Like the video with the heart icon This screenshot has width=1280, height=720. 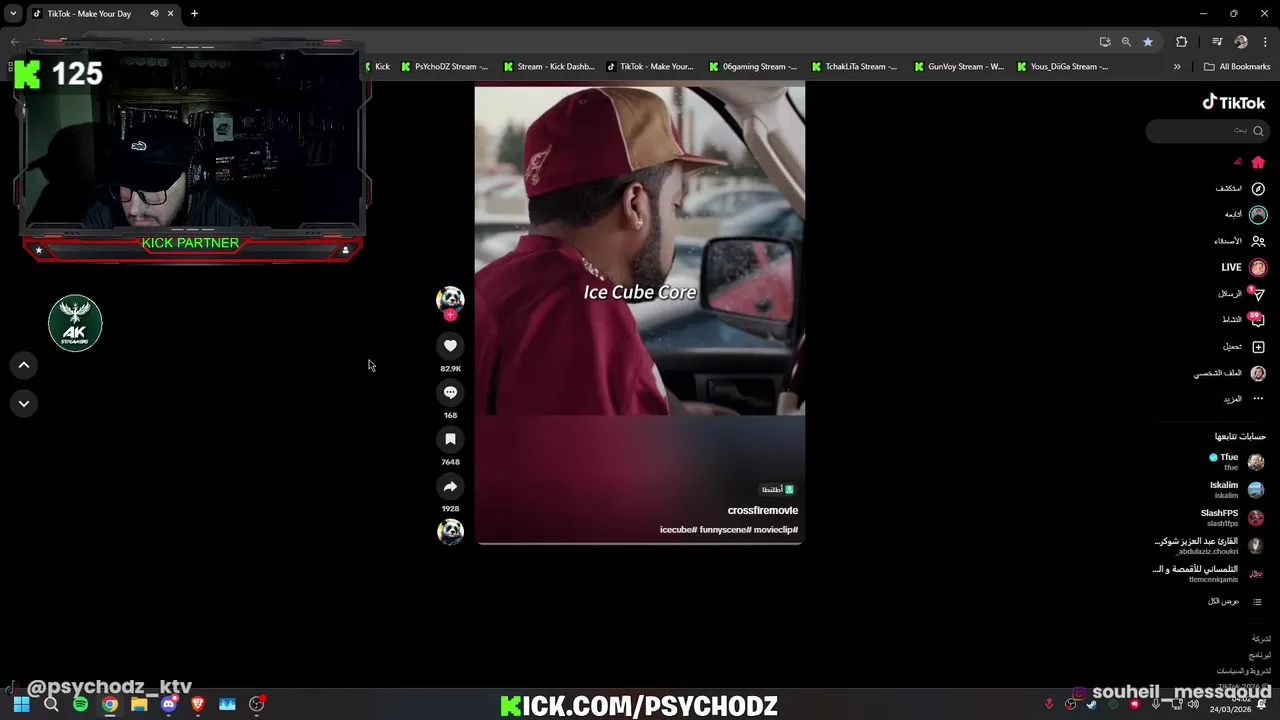coord(450,346)
